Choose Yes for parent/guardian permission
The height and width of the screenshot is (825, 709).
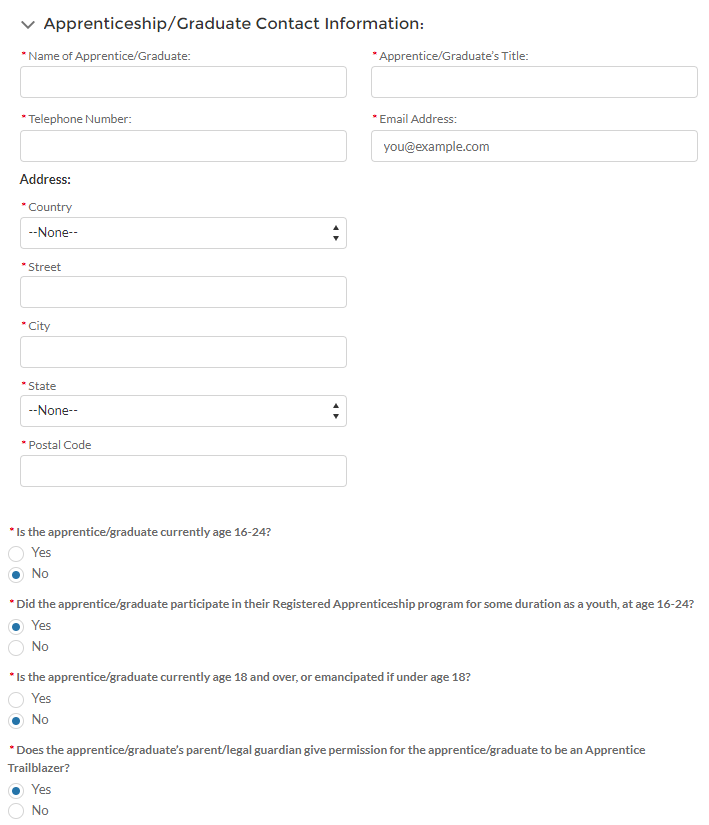16,790
